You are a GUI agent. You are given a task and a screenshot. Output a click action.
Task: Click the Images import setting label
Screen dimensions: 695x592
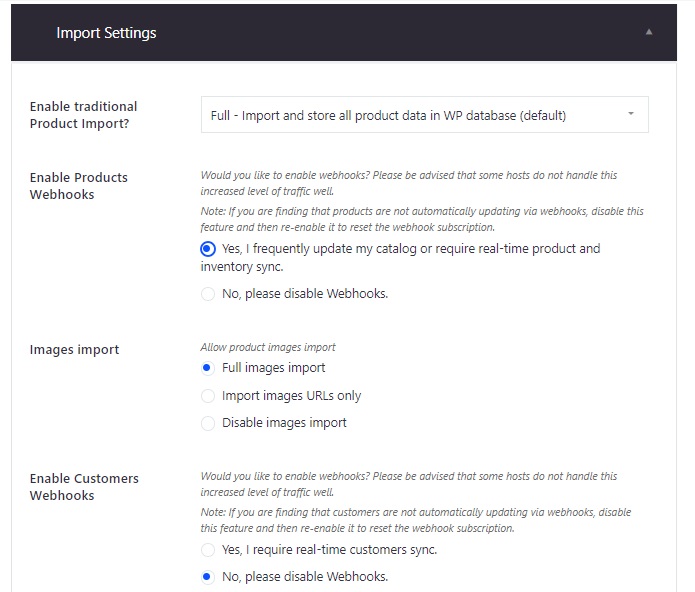tap(74, 350)
